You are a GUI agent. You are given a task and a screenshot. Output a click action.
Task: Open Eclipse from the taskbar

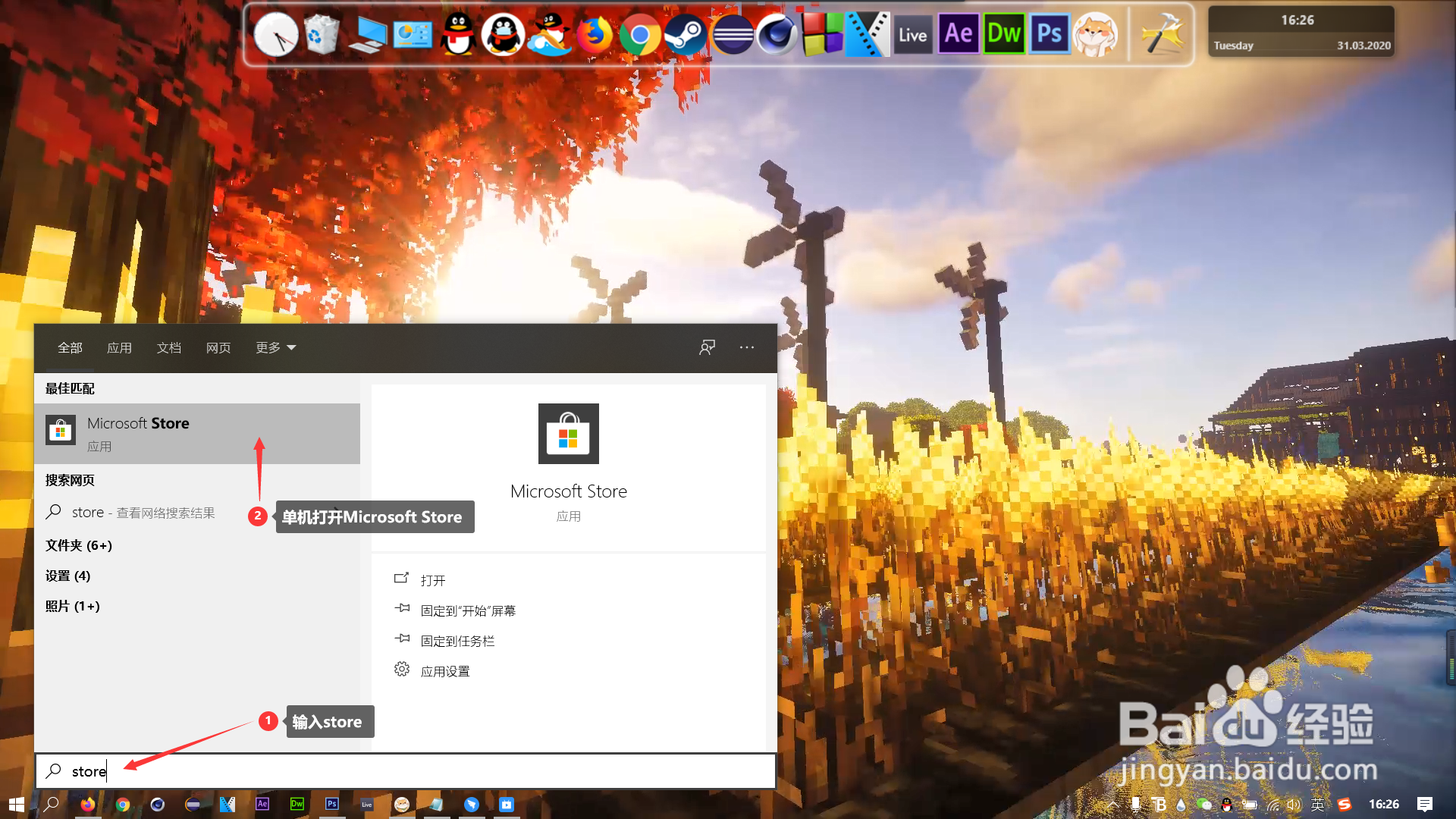pos(193,805)
